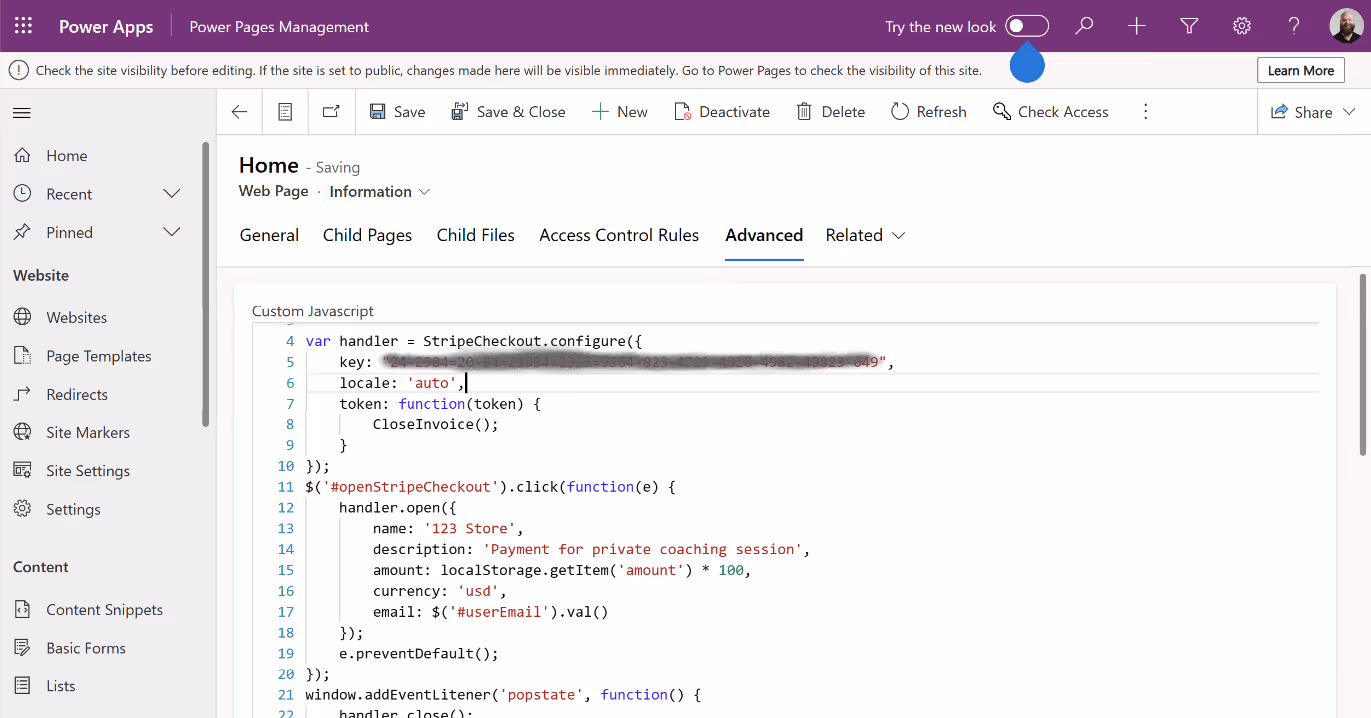Click the '#openStripeCheckout' selector text
This screenshot has height=718, width=1371.
(x=410, y=487)
